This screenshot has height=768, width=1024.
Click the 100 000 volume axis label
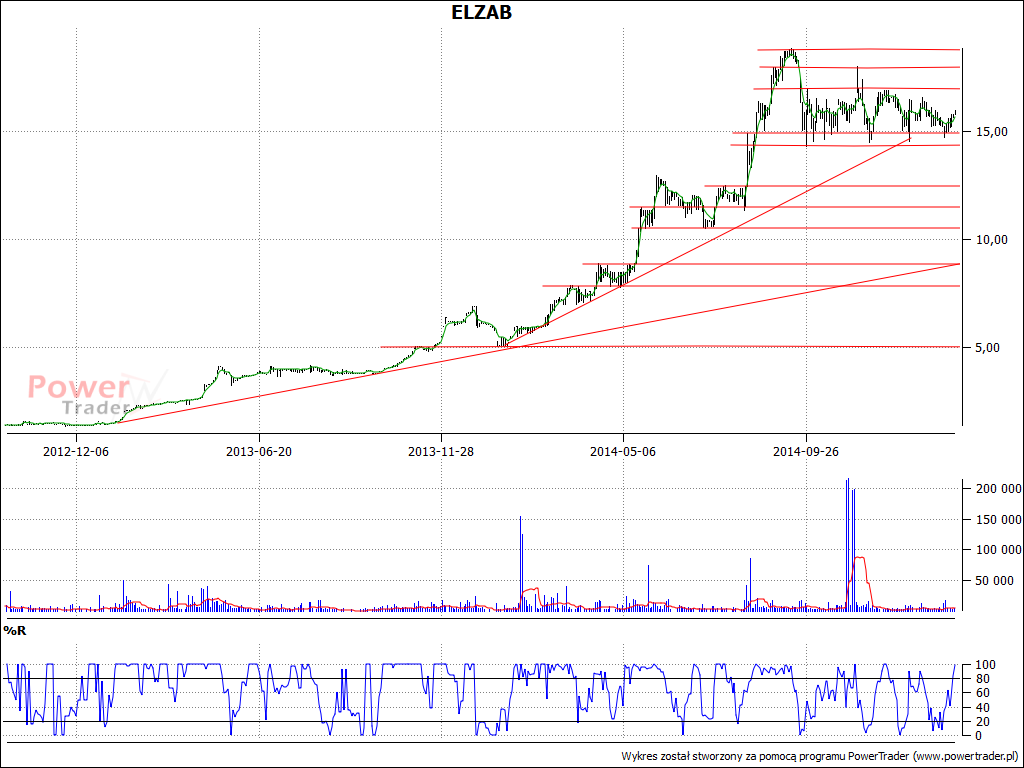tap(997, 550)
